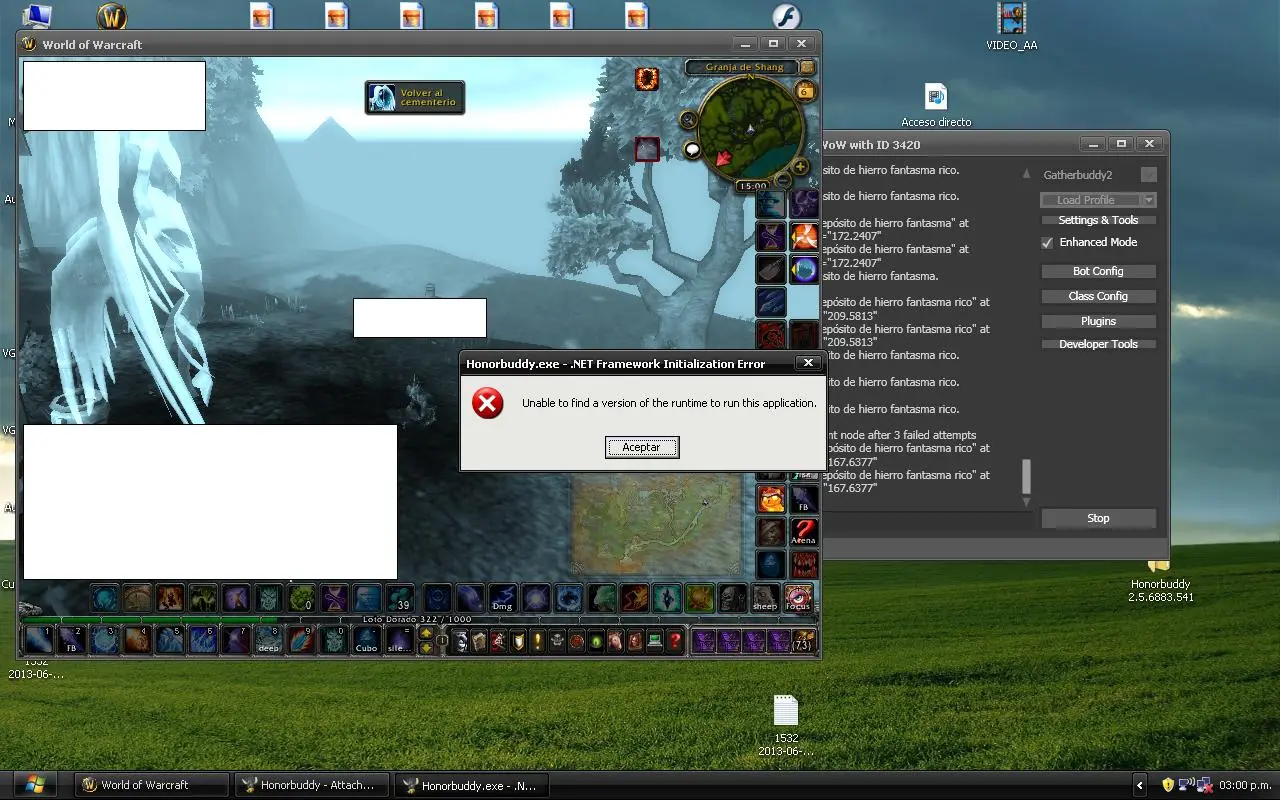This screenshot has width=1280, height=800.
Task: Click the minimap tracking magnifier icon
Action: (688, 120)
